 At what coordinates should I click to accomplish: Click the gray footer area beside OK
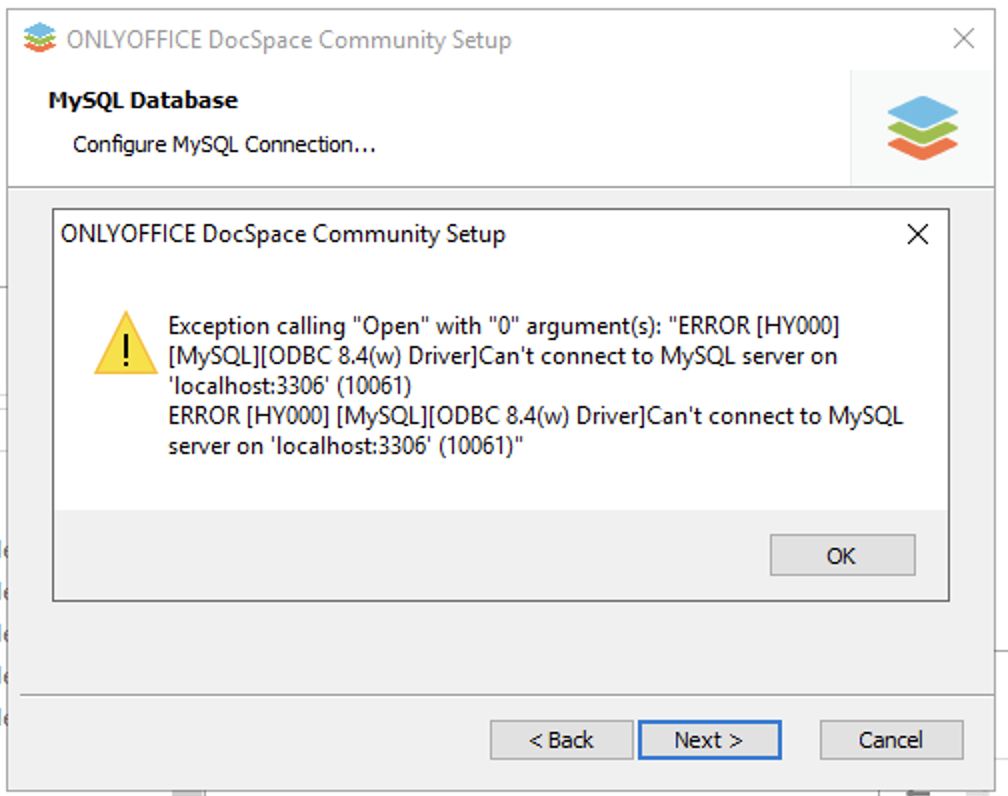point(411,555)
